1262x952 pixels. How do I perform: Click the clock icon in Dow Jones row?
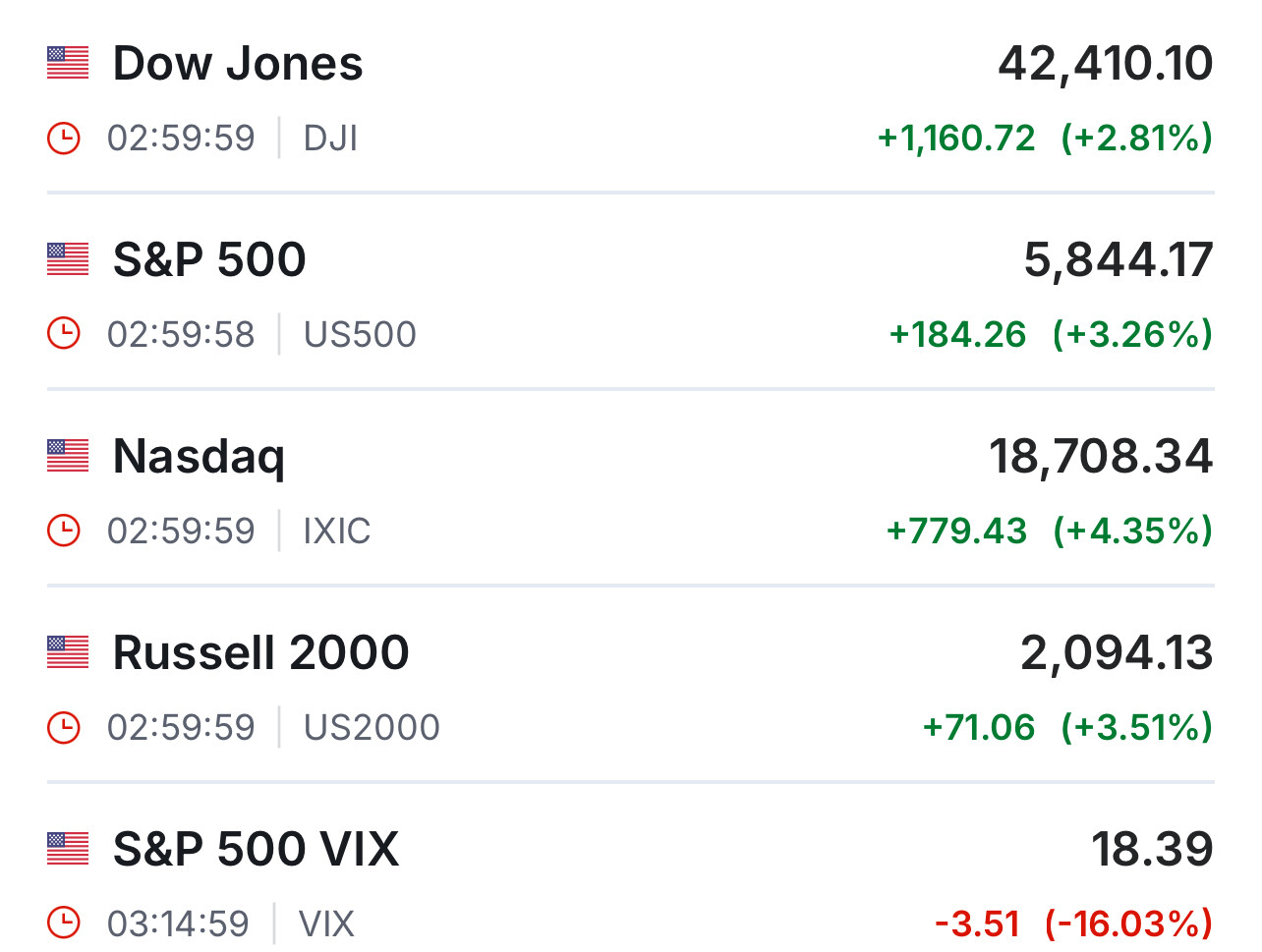tap(64, 138)
